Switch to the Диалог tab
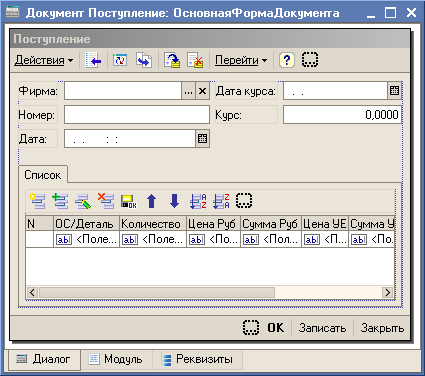This screenshot has height=376, width=425. pyautogui.click(x=43, y=359)
